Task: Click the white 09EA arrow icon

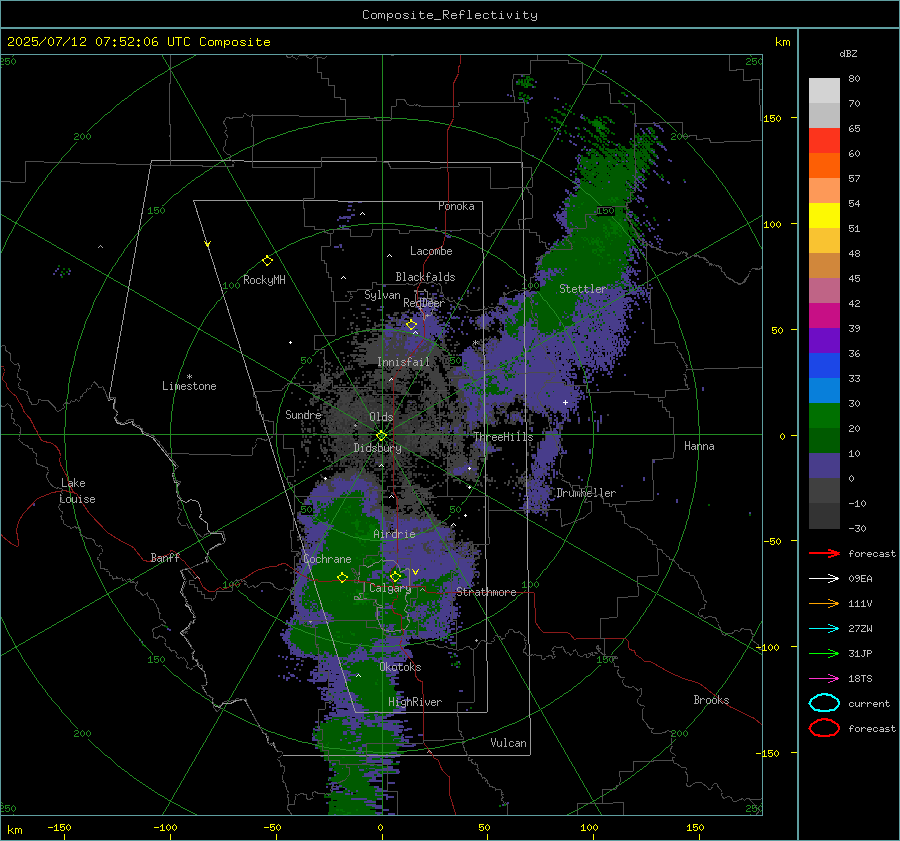Action: click(824, 579)
